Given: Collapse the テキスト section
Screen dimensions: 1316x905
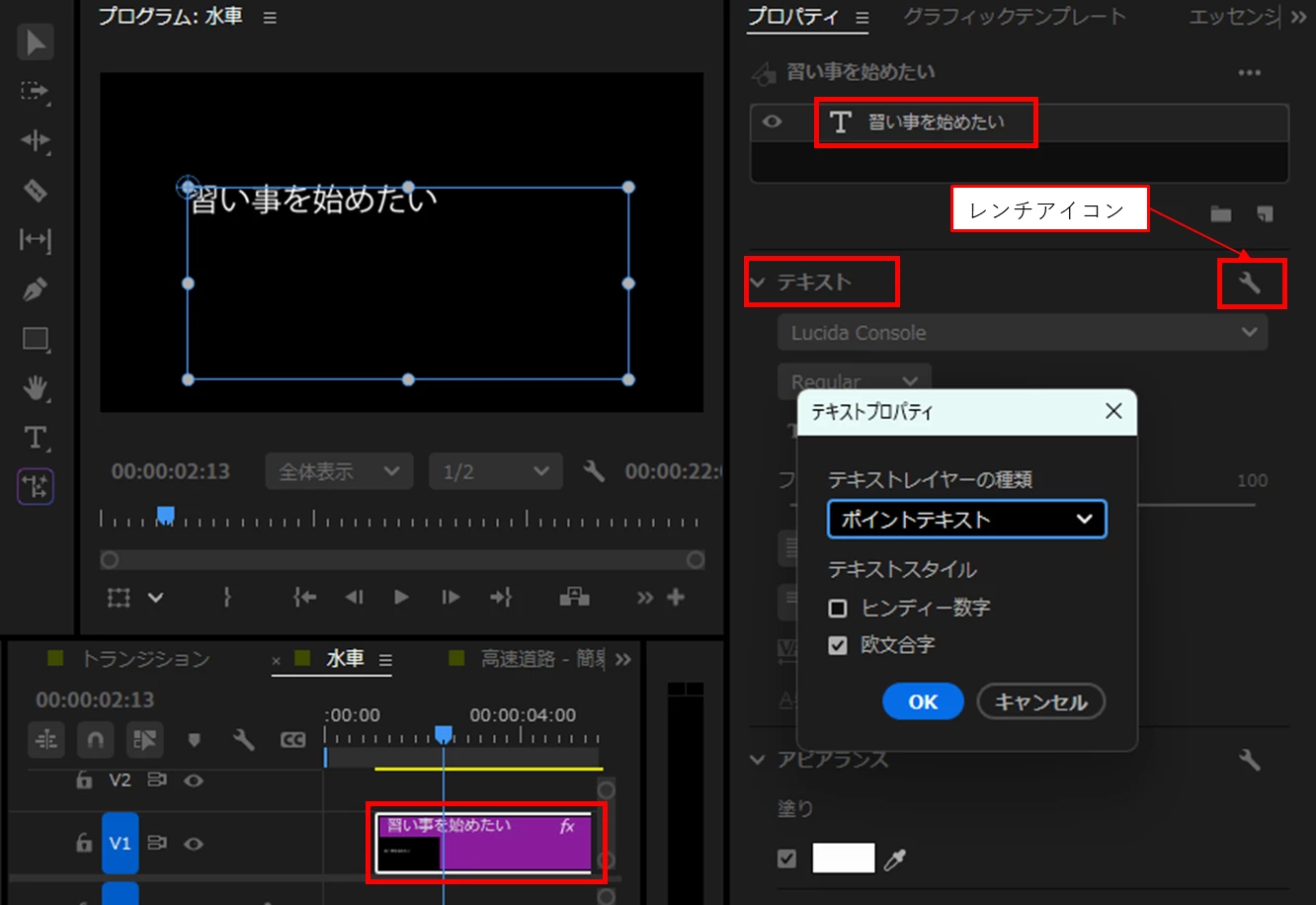Looking at the screenshot, I should pos(758,283).
